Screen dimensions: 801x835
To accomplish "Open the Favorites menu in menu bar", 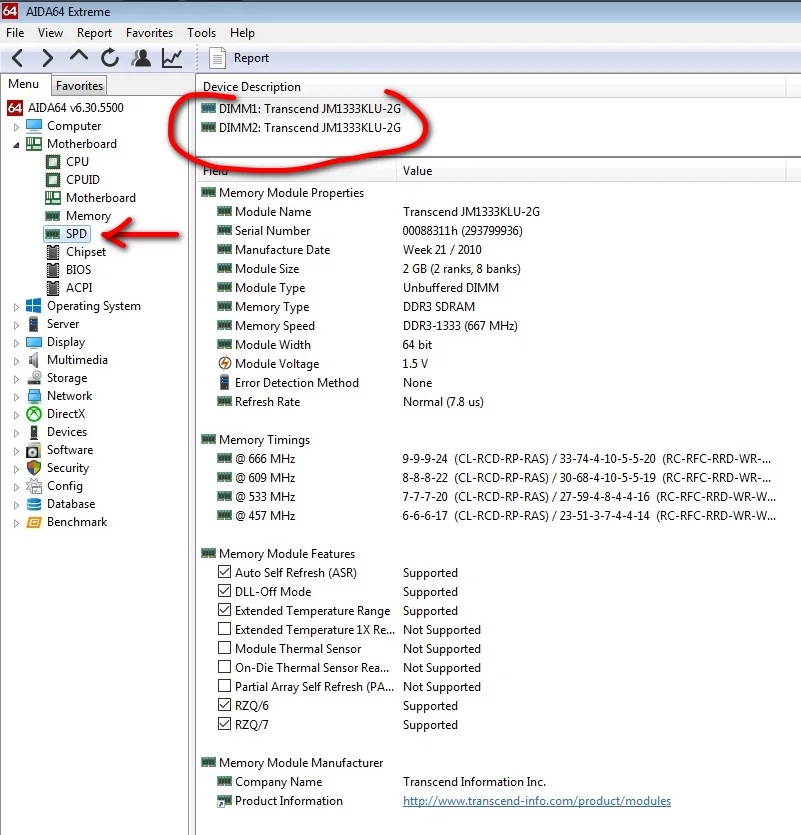I will point(149,33).
